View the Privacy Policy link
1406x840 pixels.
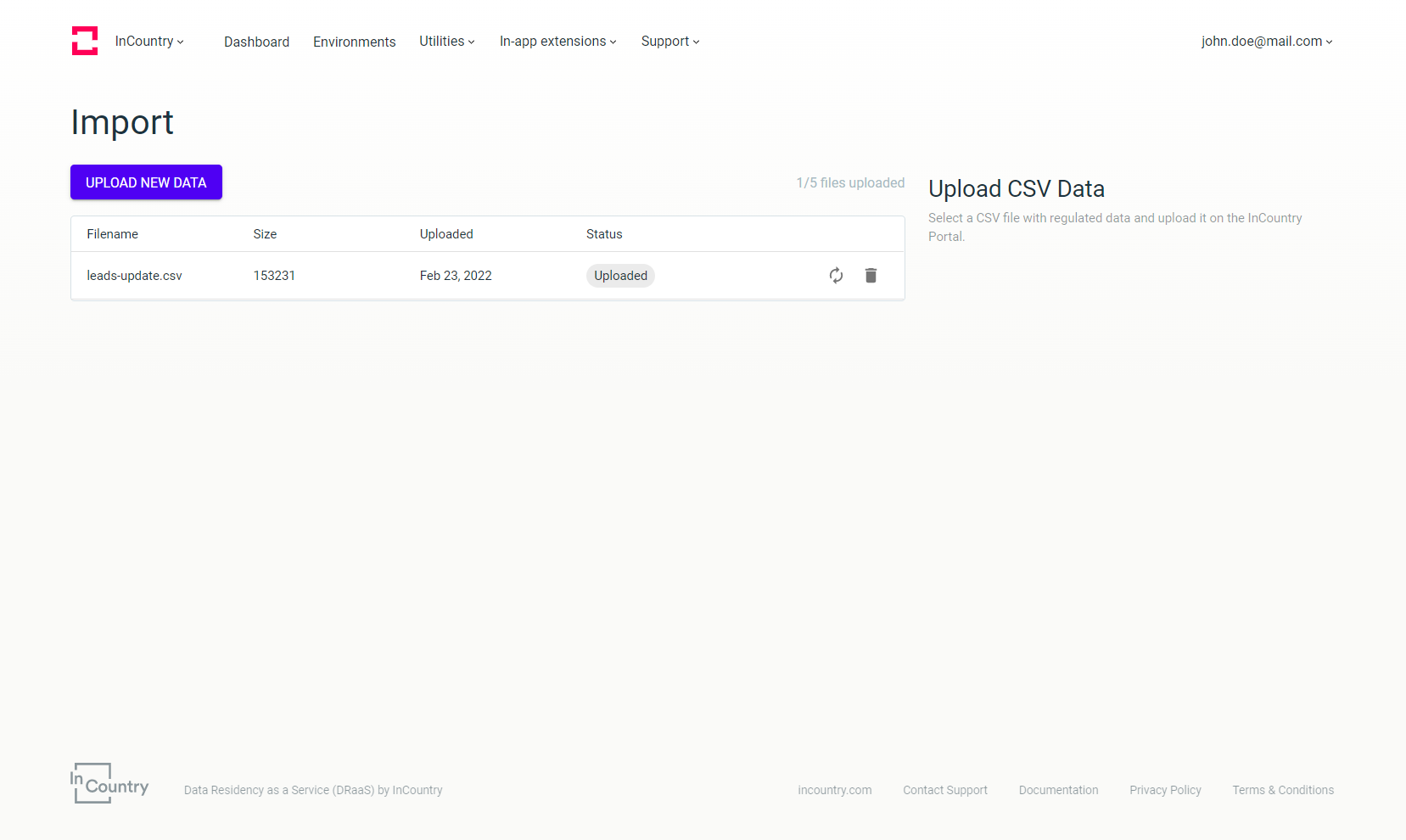pyautogui.click(x=1165, y=790)
